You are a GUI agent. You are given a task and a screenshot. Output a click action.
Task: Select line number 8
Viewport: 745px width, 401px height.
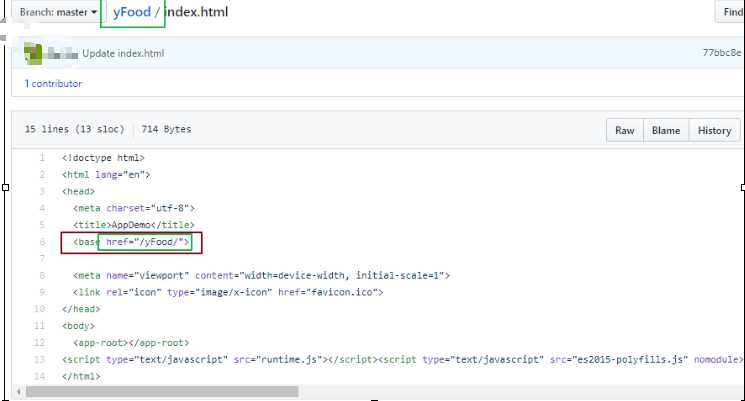[x=42, y=276]
